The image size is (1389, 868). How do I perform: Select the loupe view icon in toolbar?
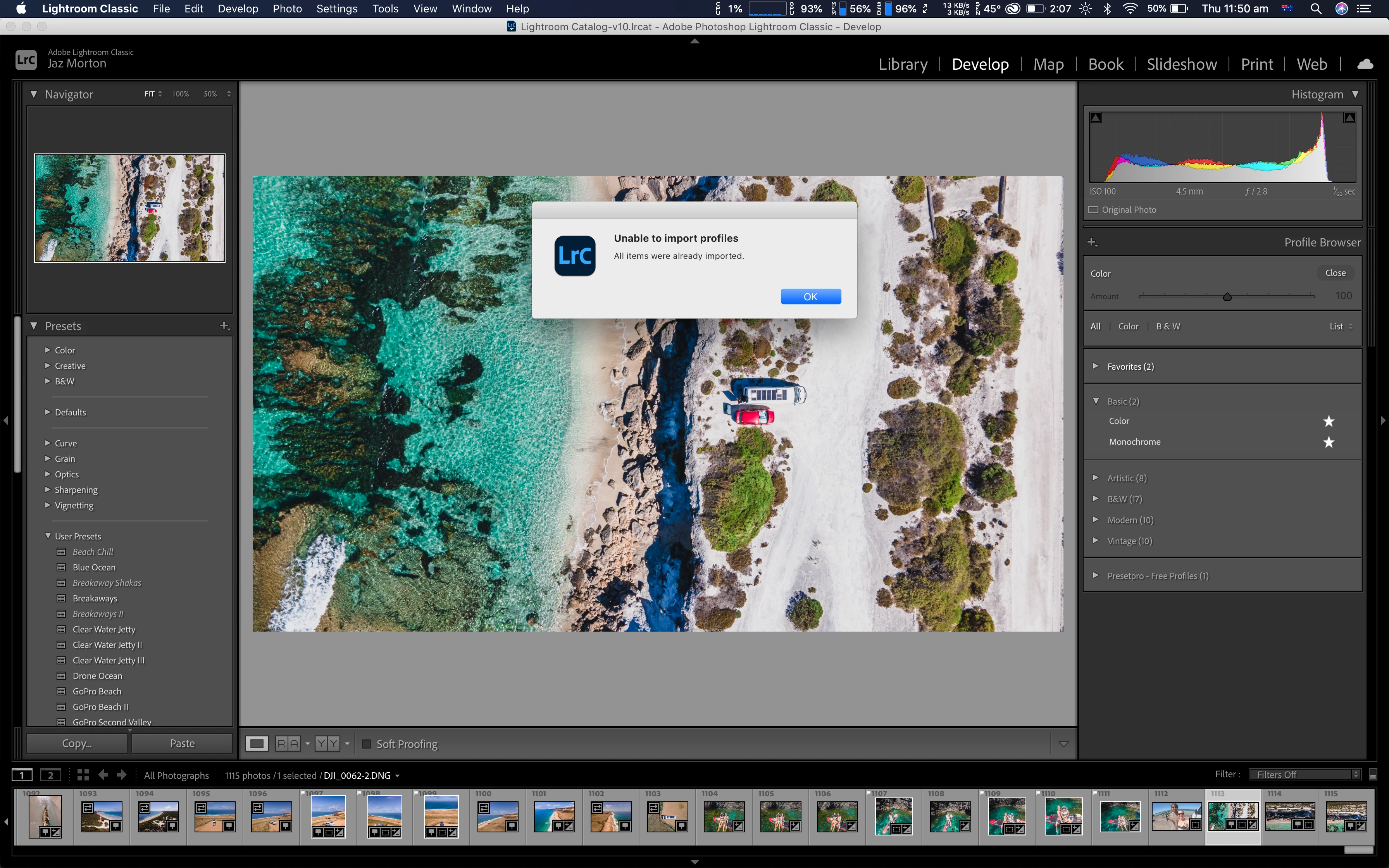257,744
